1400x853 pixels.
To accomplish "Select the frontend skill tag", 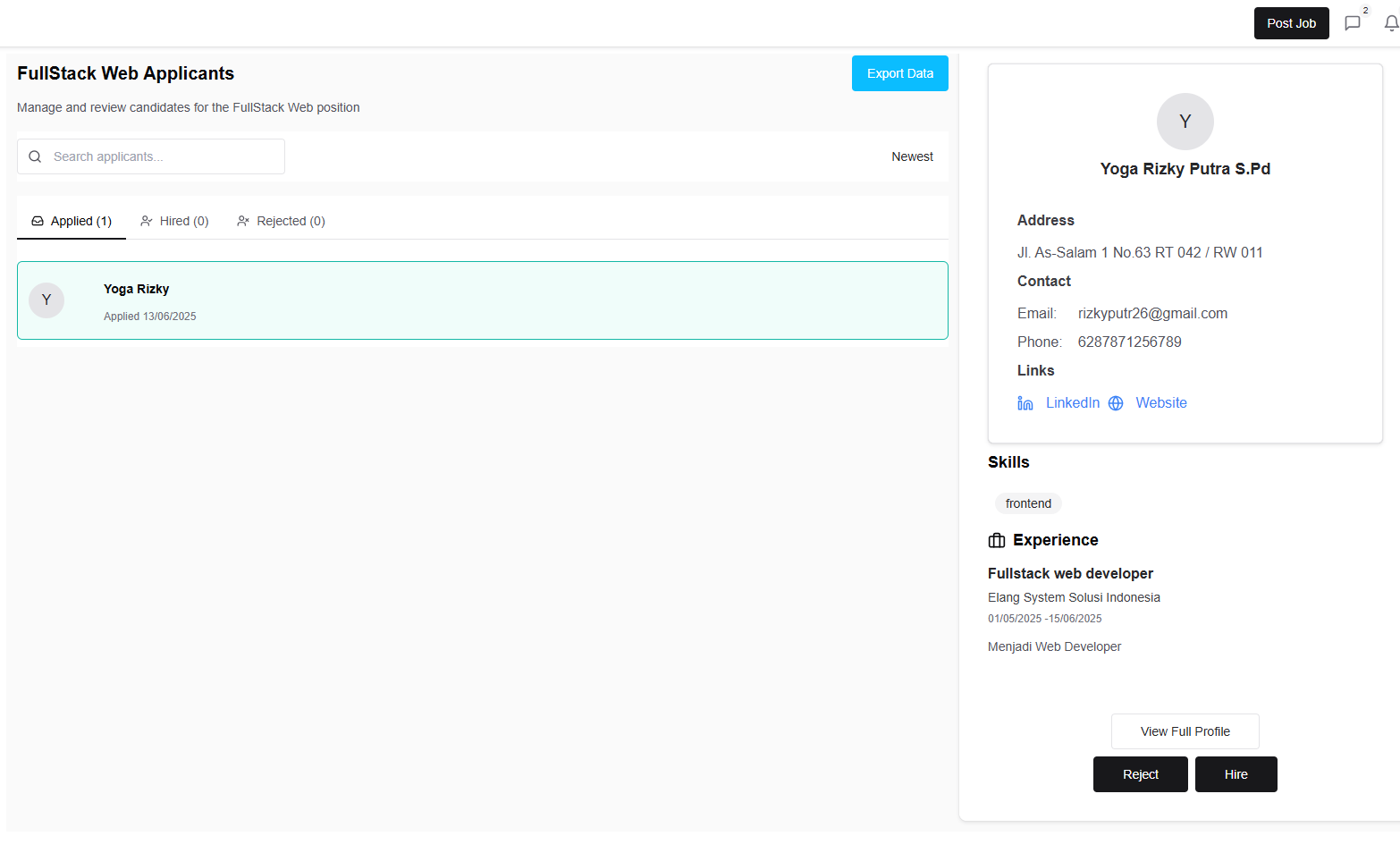I will click(1028, 503).
